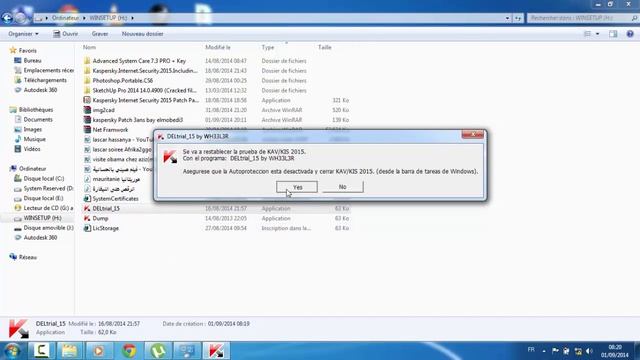
Task: Refresh the folder via address bar button
Action: 518,18
